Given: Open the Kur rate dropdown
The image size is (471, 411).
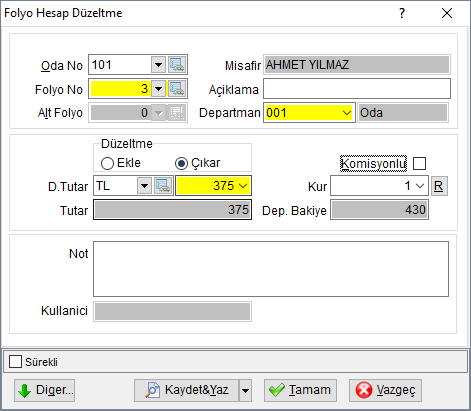Looking at the screenshot, I should [x=420, y=186].
